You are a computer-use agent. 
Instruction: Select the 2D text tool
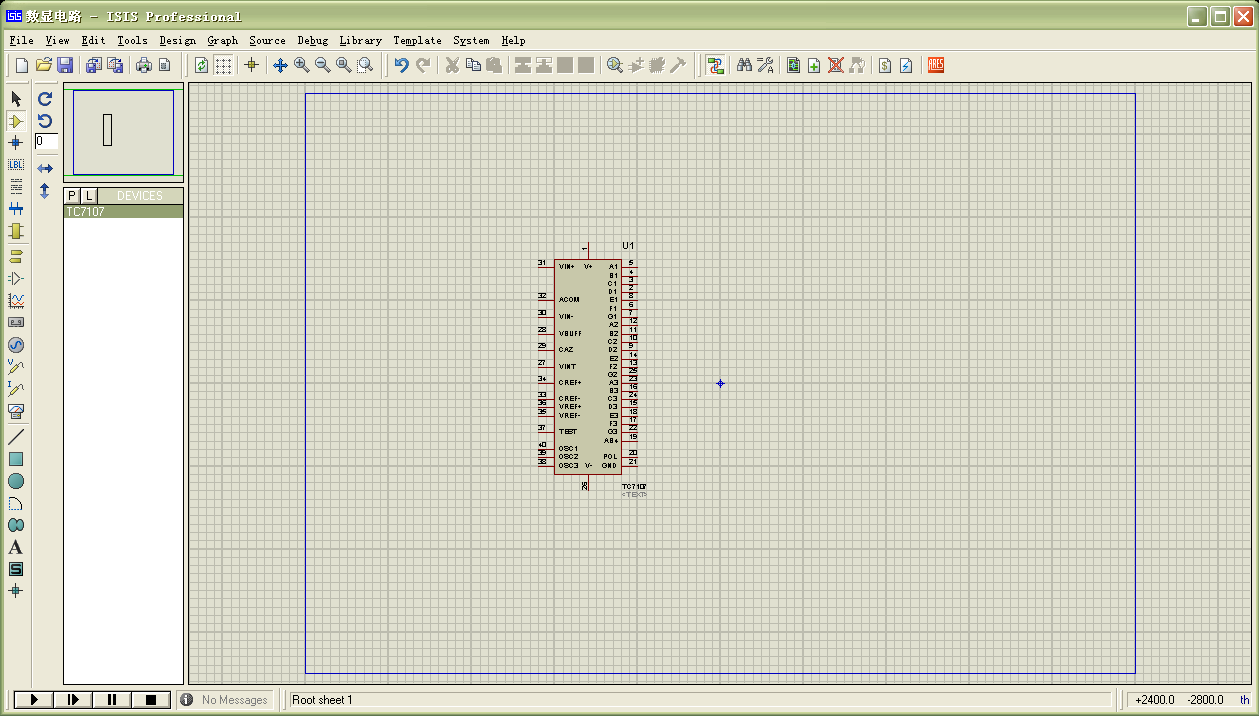tap(16, 547)
